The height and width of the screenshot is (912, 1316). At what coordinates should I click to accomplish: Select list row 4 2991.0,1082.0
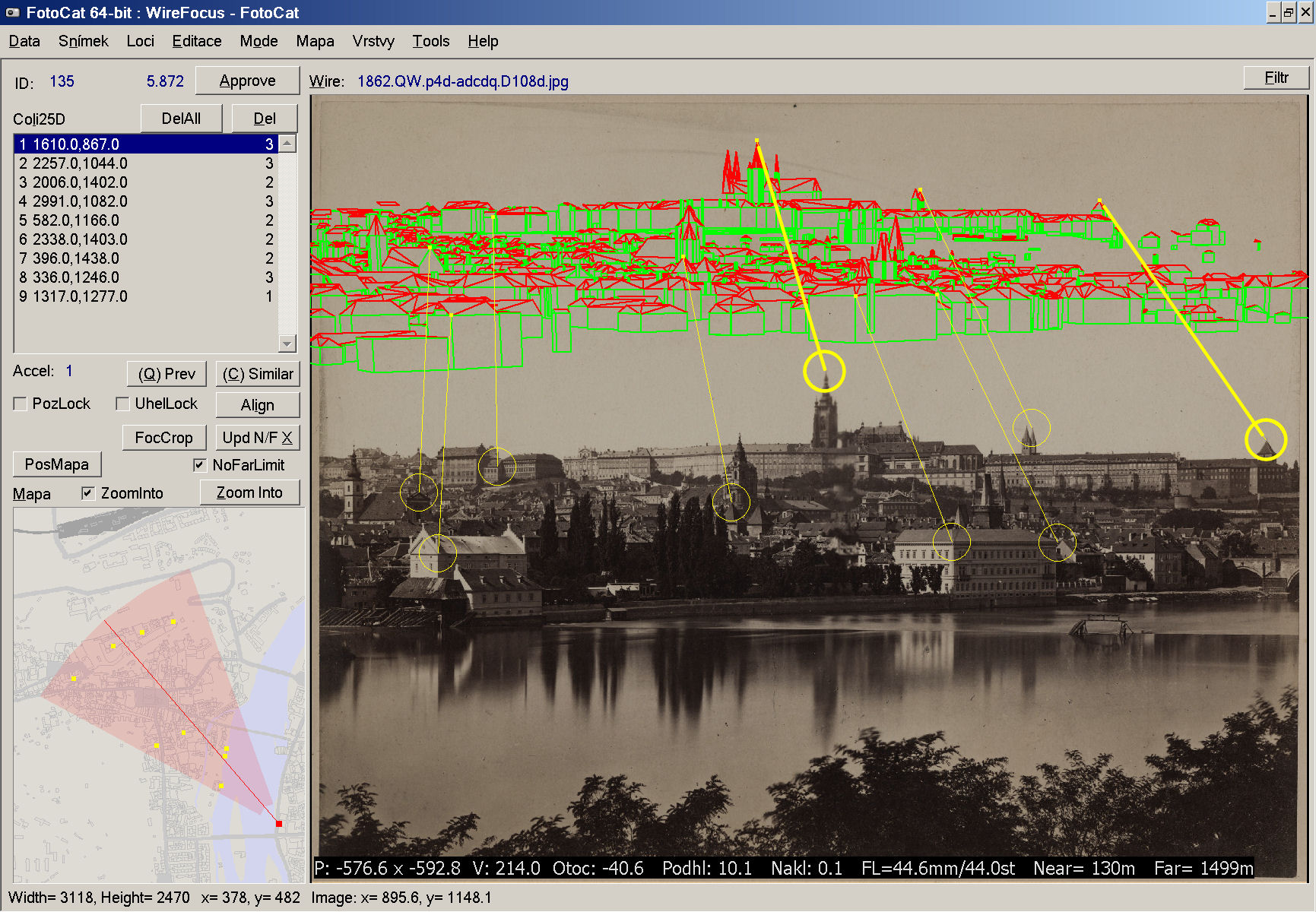(x=146, y=201)
